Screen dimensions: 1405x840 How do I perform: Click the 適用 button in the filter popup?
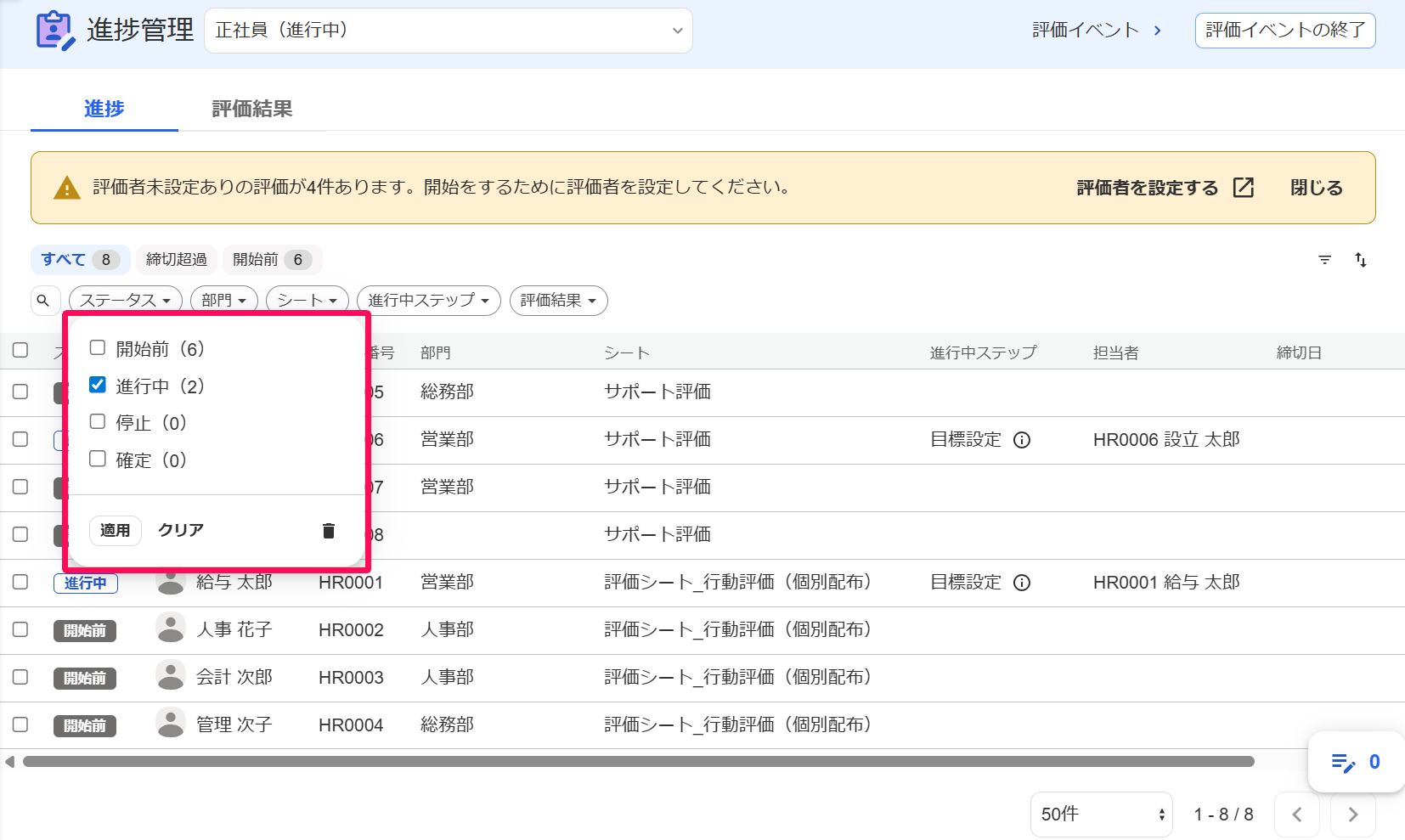116,531
